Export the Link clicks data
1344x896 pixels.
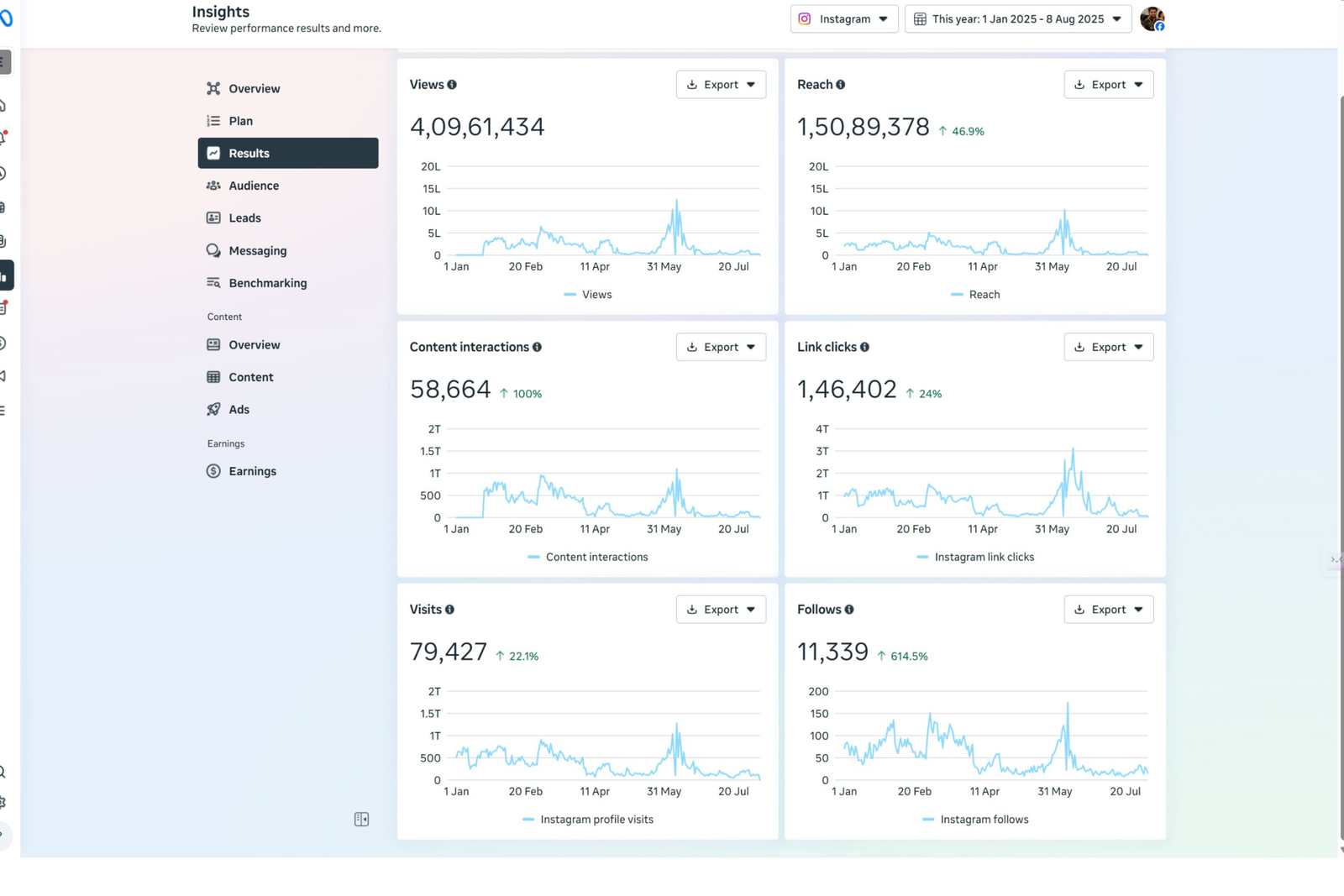tap(1108, 347)
